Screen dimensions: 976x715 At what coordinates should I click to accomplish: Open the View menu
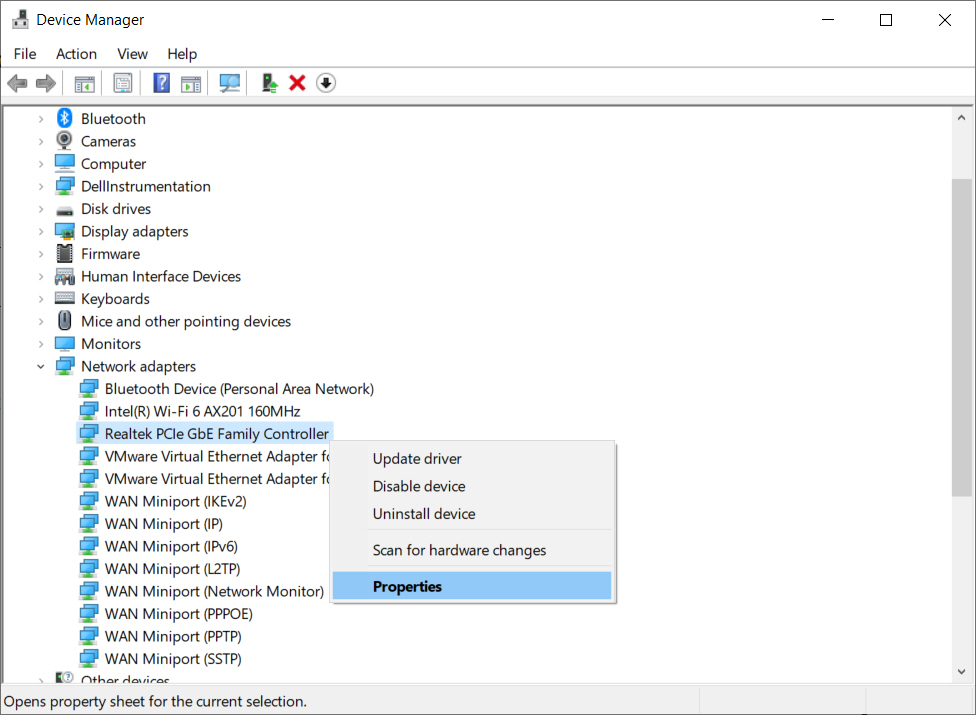pos(133,54)
